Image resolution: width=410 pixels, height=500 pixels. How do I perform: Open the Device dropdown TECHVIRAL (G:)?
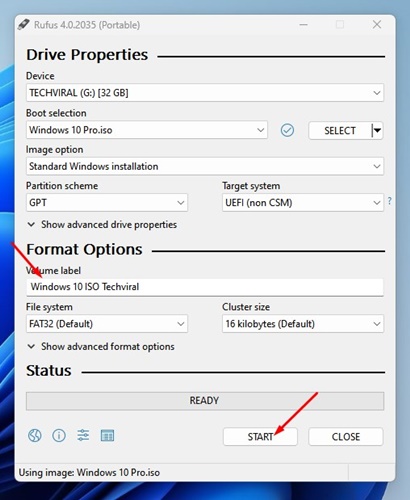coord(205,93)
